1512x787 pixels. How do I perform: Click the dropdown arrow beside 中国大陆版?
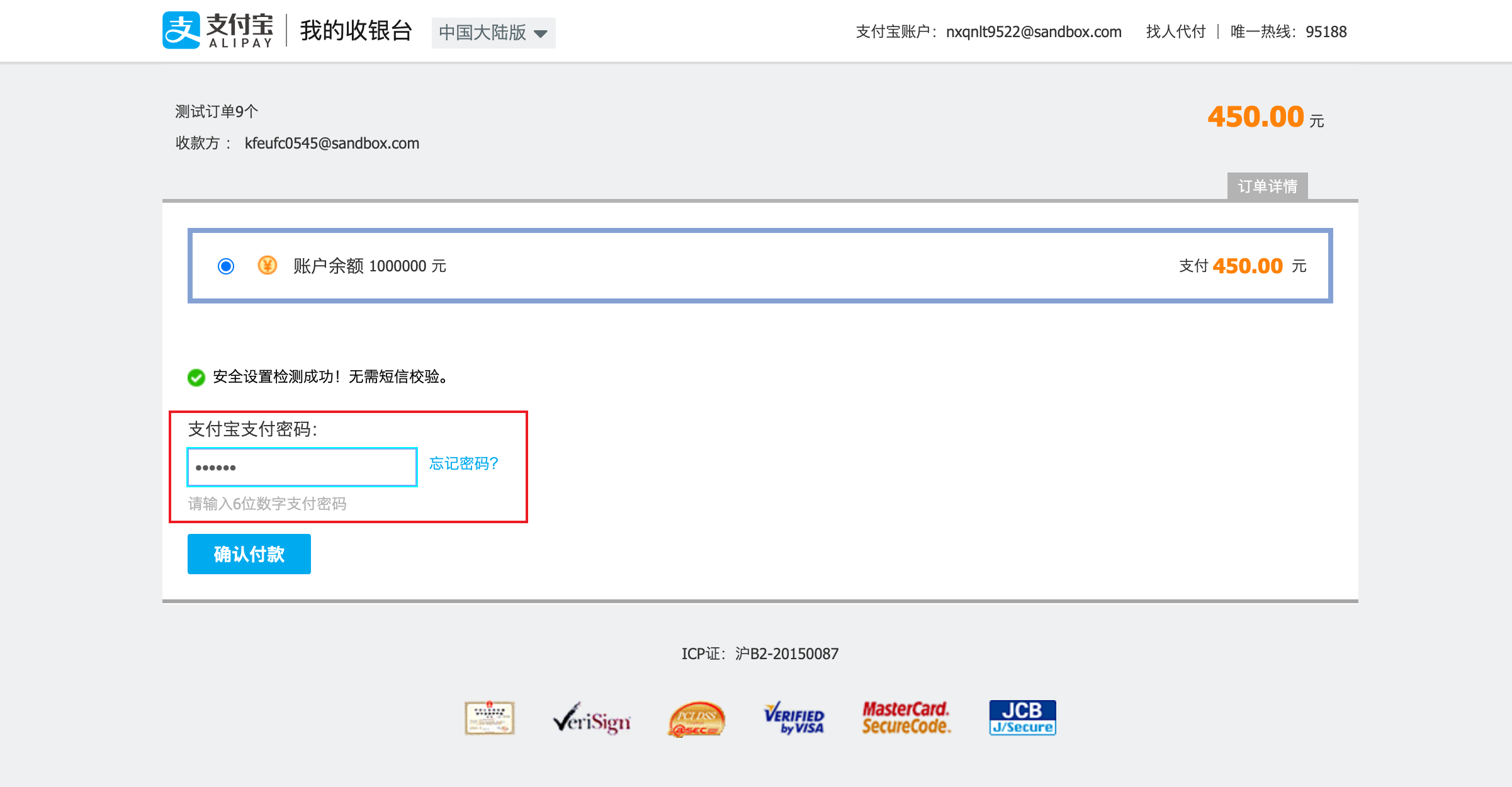click(x=540, y=33)
